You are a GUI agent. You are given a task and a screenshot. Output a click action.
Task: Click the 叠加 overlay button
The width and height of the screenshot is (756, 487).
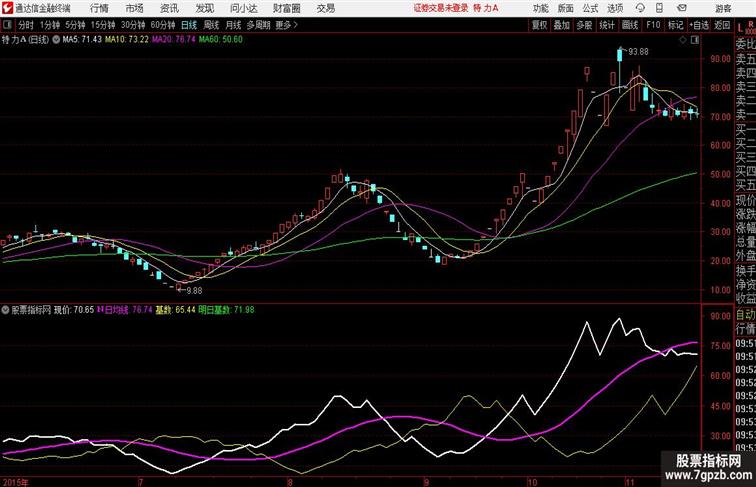pos(561,25)
